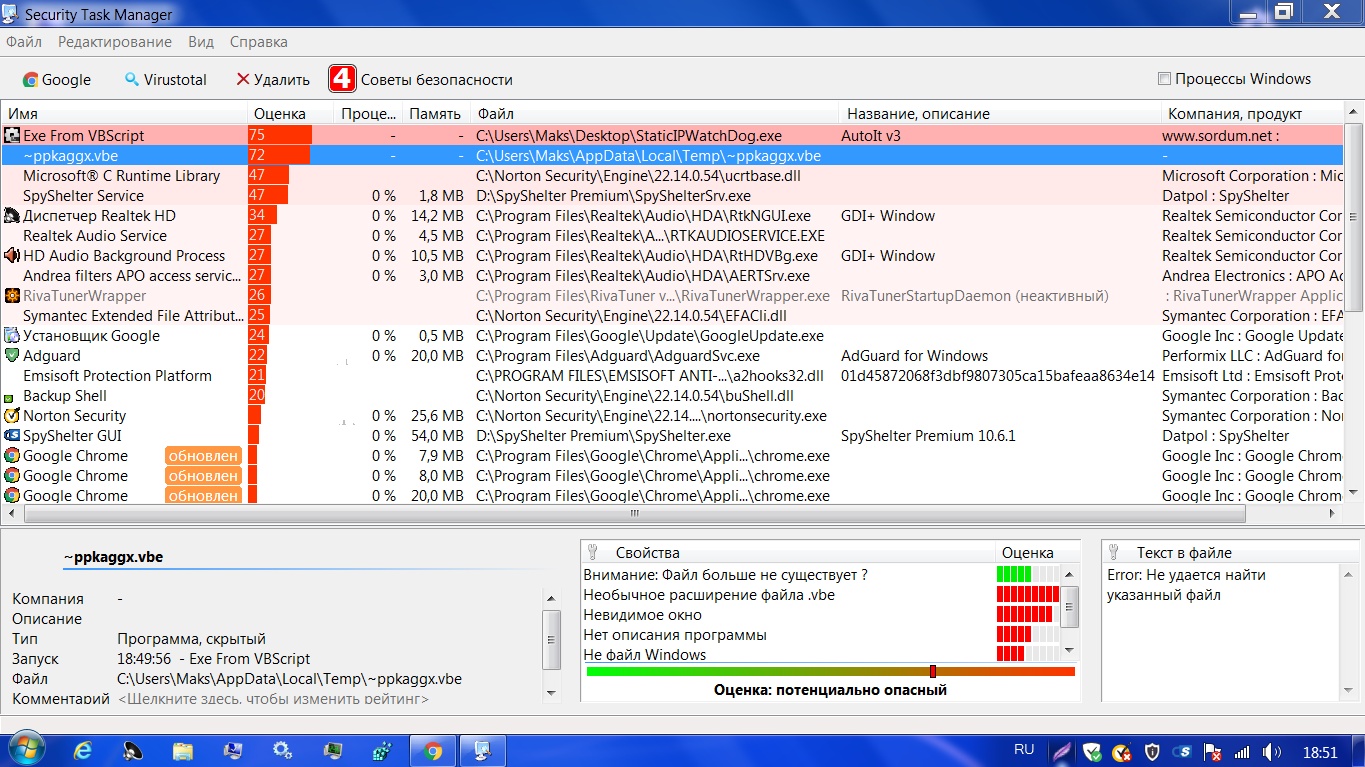Click the Adguard shield icon
This screenshot has width=1365, height=767.
pyautogui.click(x=12, y=355)
